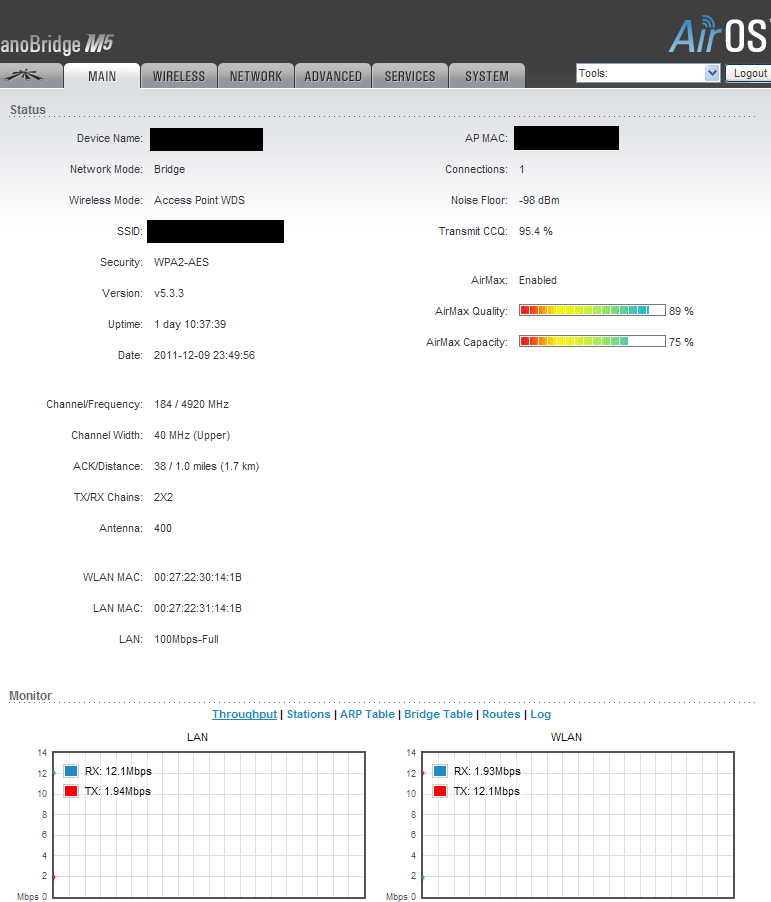The height and width of the screenshot is (902, 771).
Task: Select the version text 'v5.3.3'
Action: (169, 293)
